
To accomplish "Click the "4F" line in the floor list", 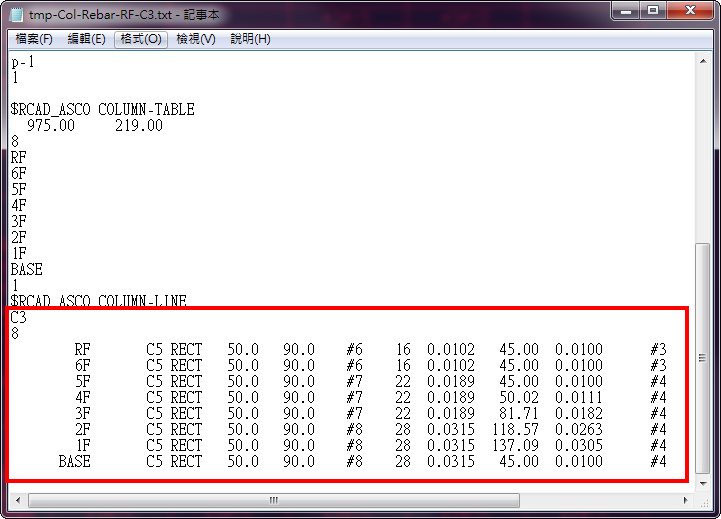I will [19, 205].
